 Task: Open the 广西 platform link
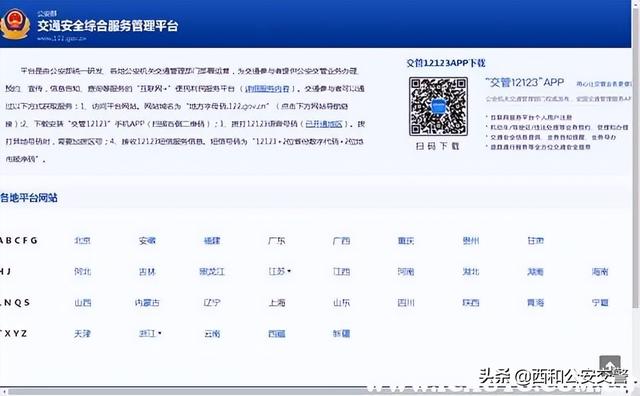(341, 240)
